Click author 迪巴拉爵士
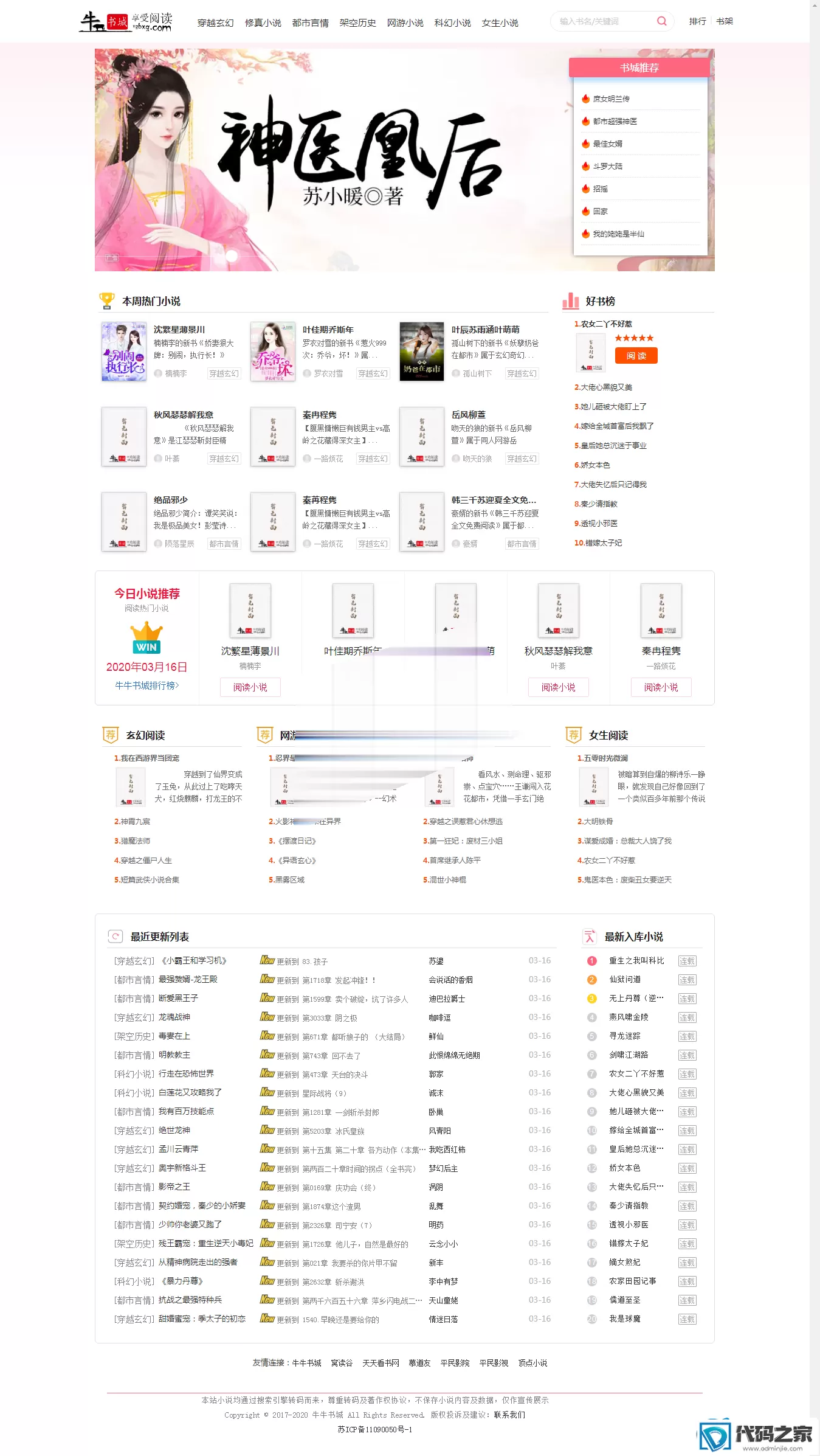This screenshot has width=820, height=1456. coord(447,999)
